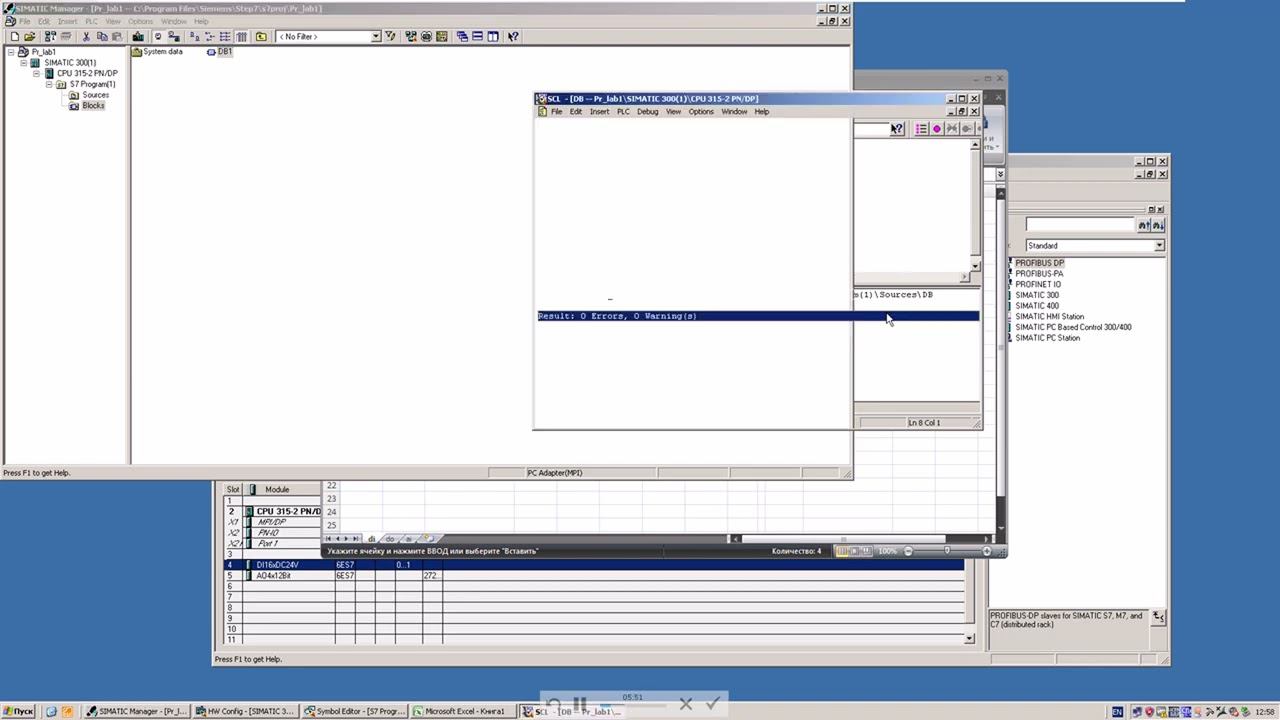This screenshot has width=1280, height=720.
Task: Collapse the CPU 315-2 PN/DP tree node
Action: (x=36, y=73)
